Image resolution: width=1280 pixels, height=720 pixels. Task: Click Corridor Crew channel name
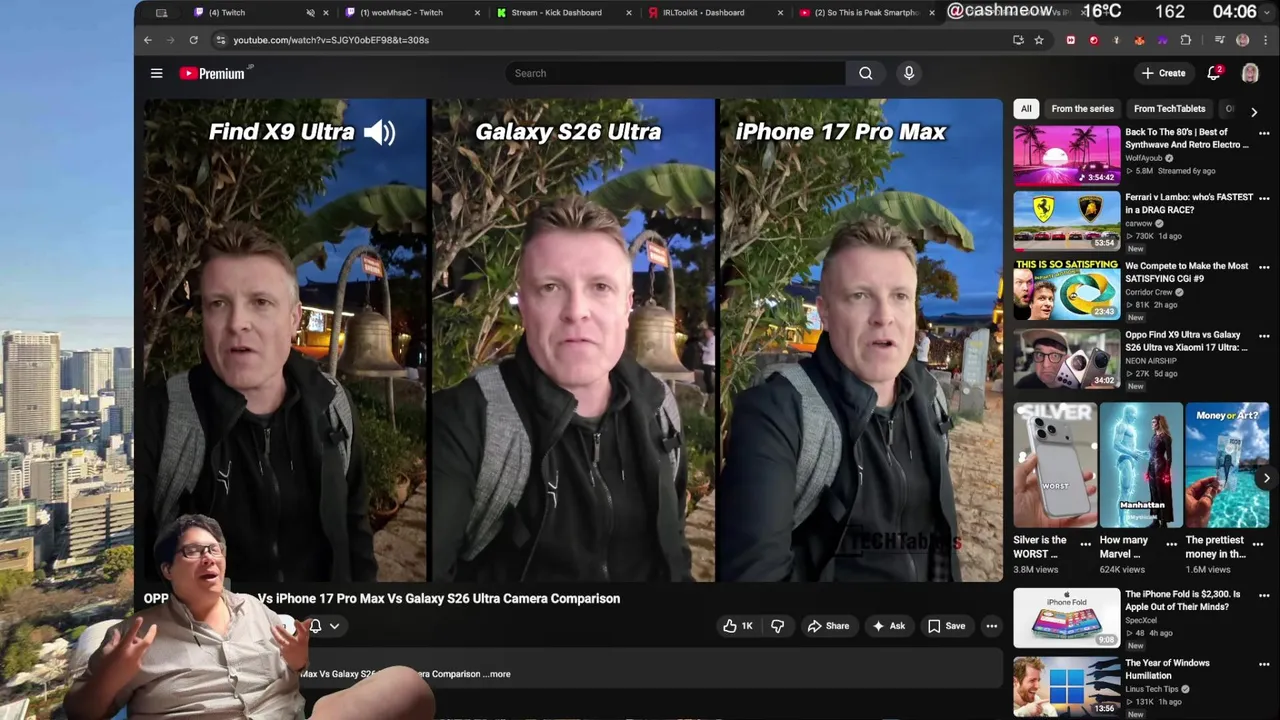coord(1149,292)
